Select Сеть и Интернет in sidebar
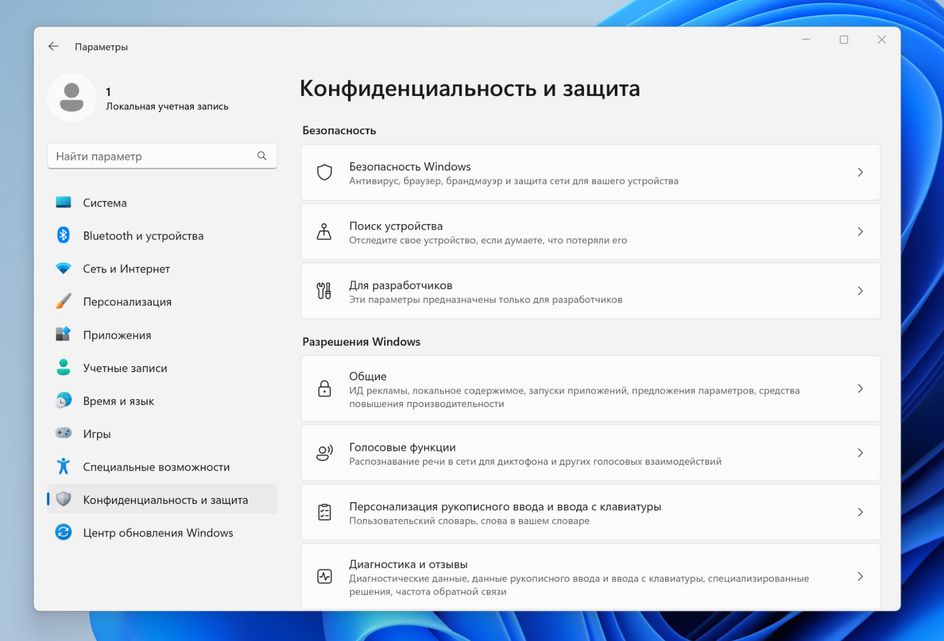The height and width of the screenshot is (641, 944). click(x=162, y=269)
